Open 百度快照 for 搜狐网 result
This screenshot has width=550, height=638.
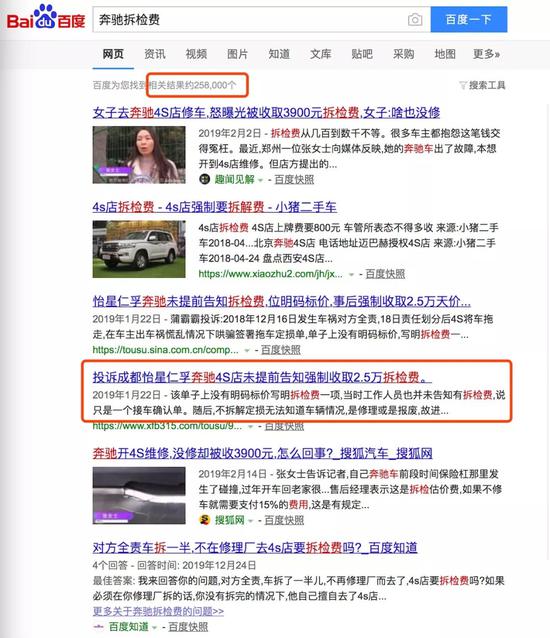(x=284, y=520)
